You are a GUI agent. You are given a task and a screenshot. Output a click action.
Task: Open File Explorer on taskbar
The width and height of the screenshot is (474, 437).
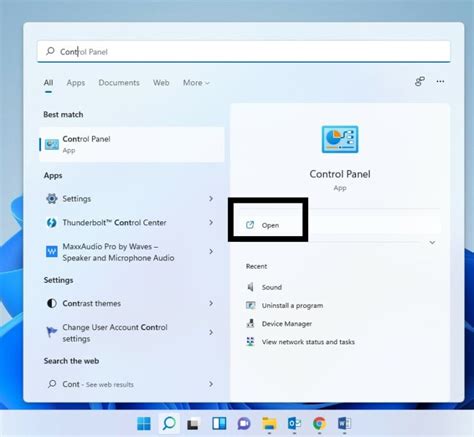click(x=269, y=424)
